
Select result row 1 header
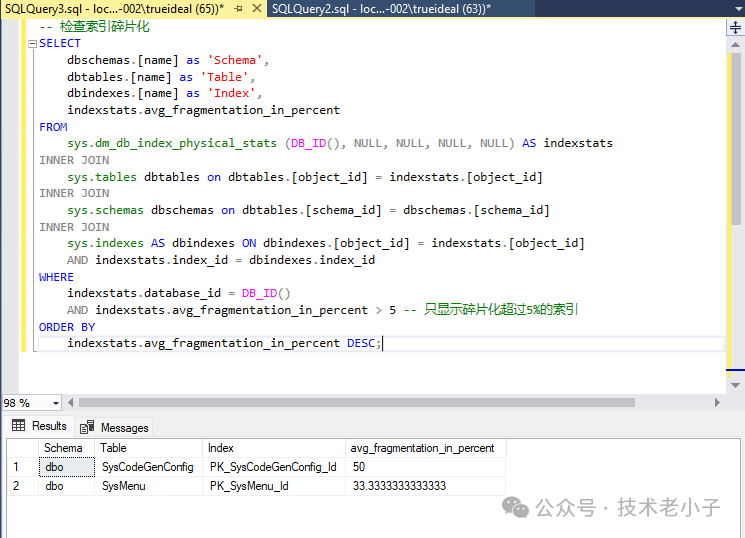[23, 467]
